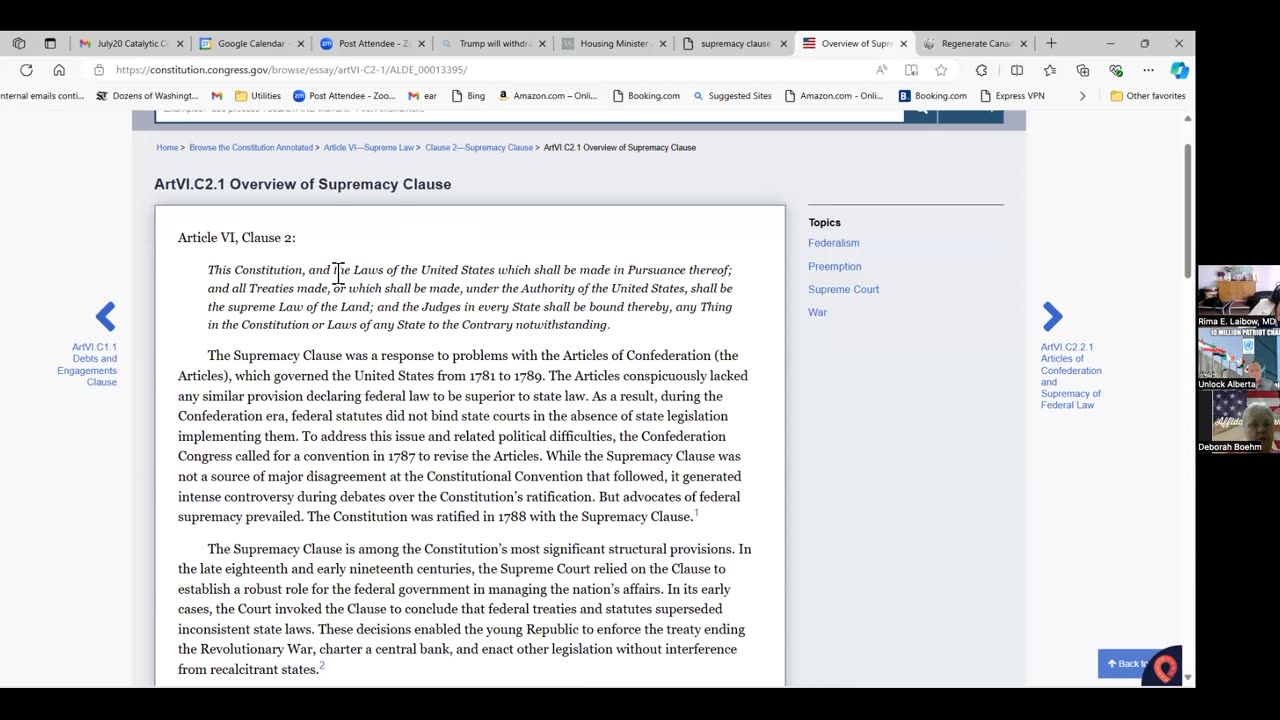Viewport: 1280px width, 720px height.
Task: Open footnote 2 superscript link
Action: tap(322, 666)
